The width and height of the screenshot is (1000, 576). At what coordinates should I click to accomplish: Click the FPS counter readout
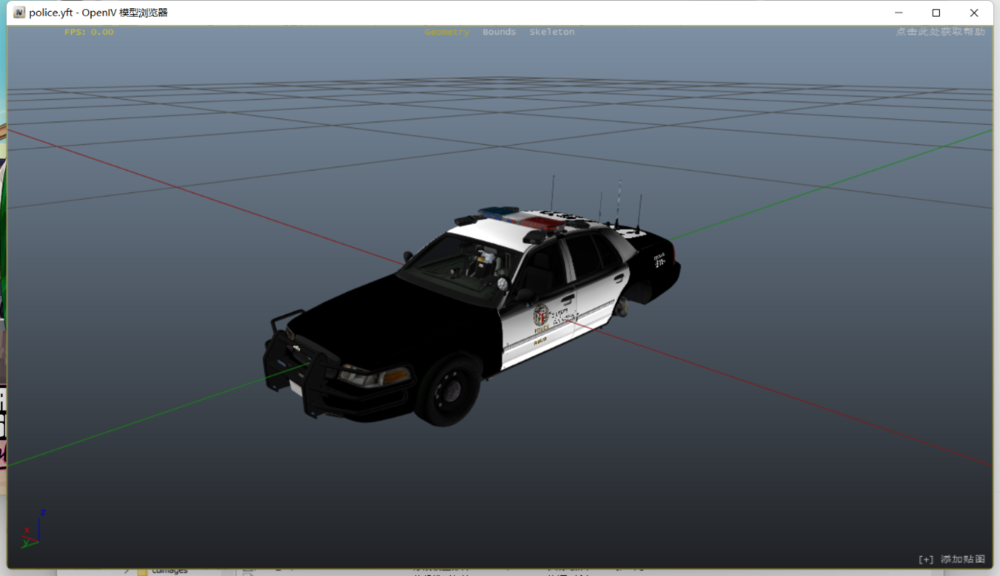pyautogui.click(x=86, y=31)
